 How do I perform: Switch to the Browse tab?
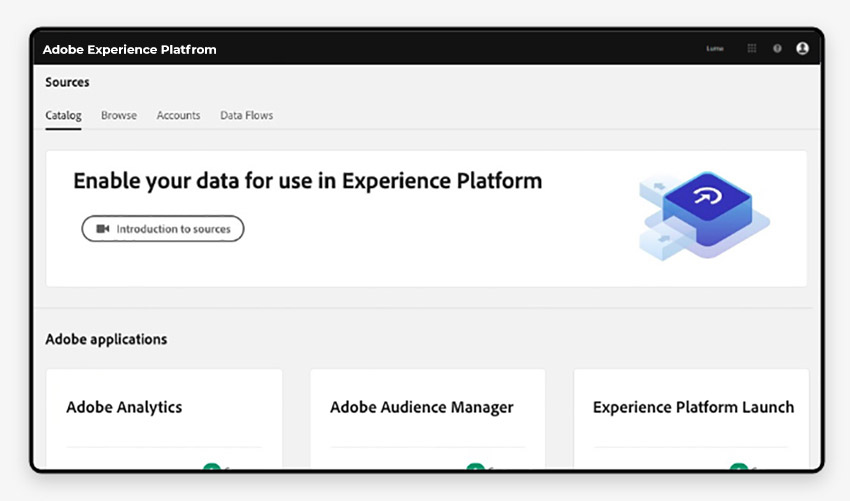[119, 115]
